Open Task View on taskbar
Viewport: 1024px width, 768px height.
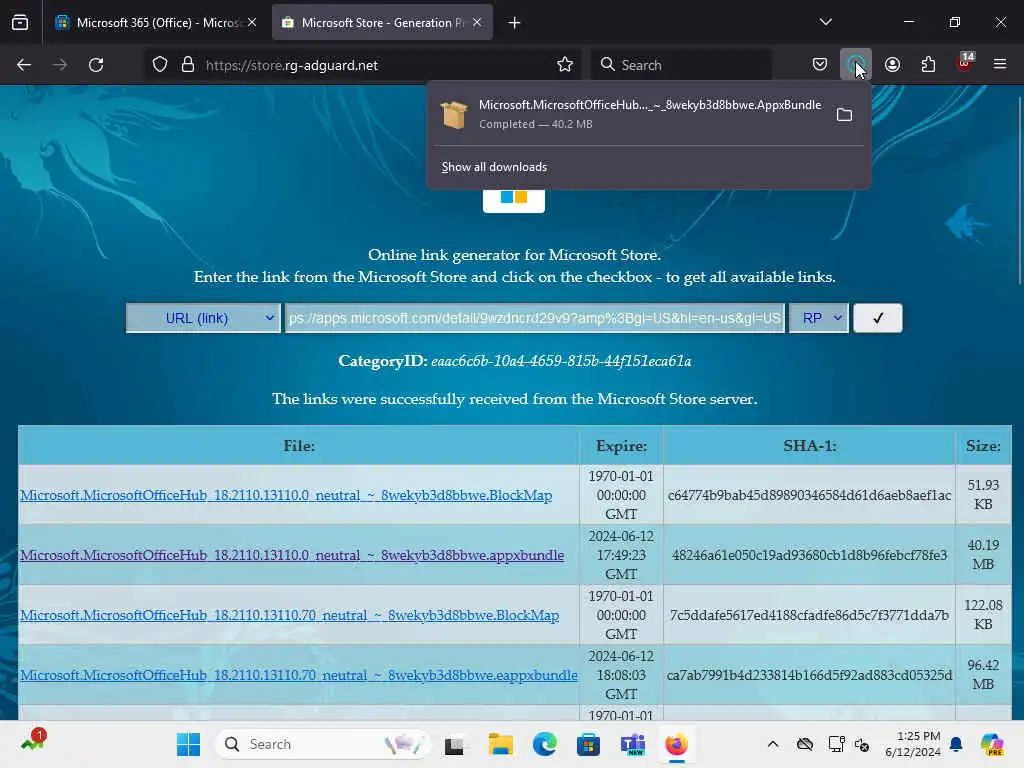(x=455, y=745)
